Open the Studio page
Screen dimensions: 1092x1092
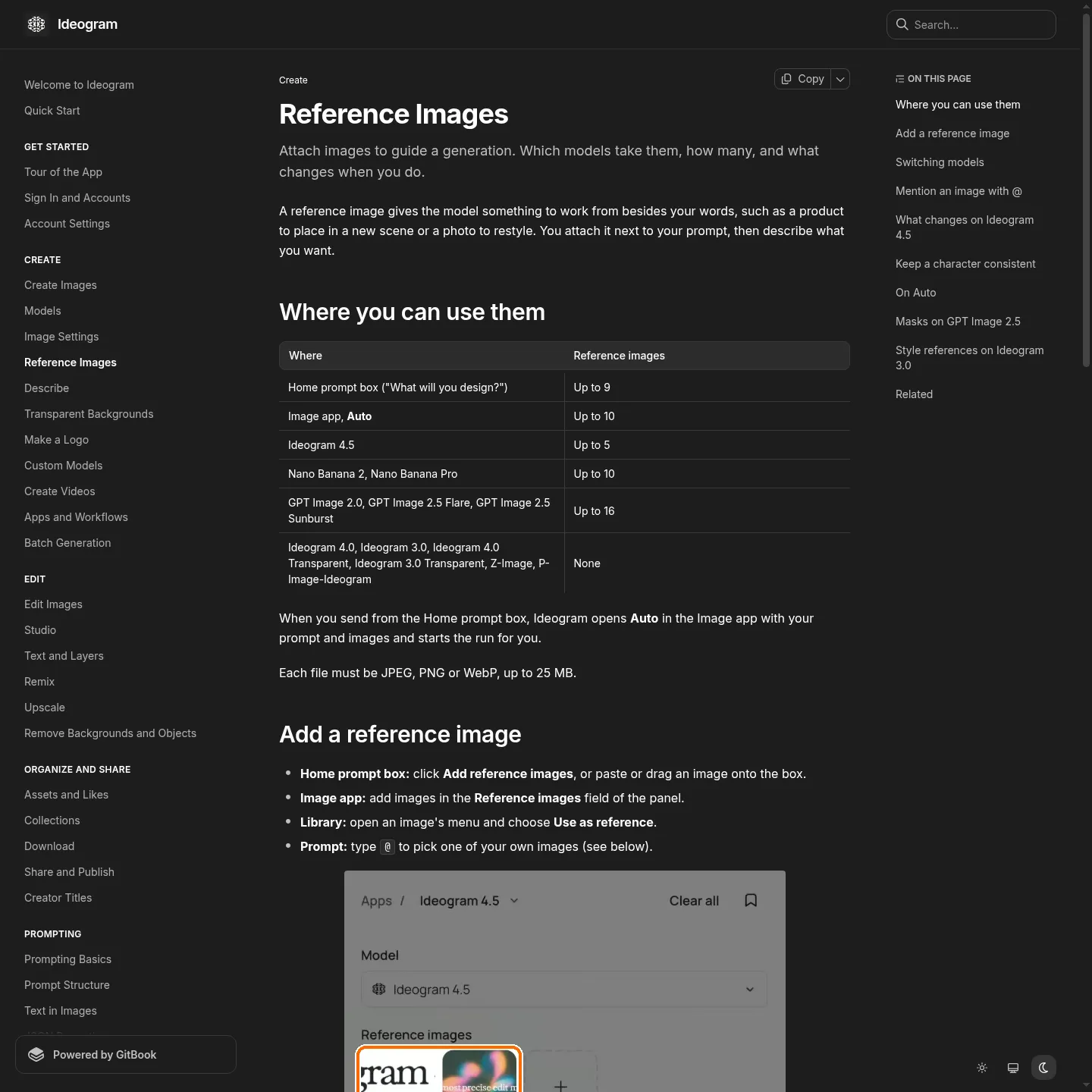[x=40, y=630]
